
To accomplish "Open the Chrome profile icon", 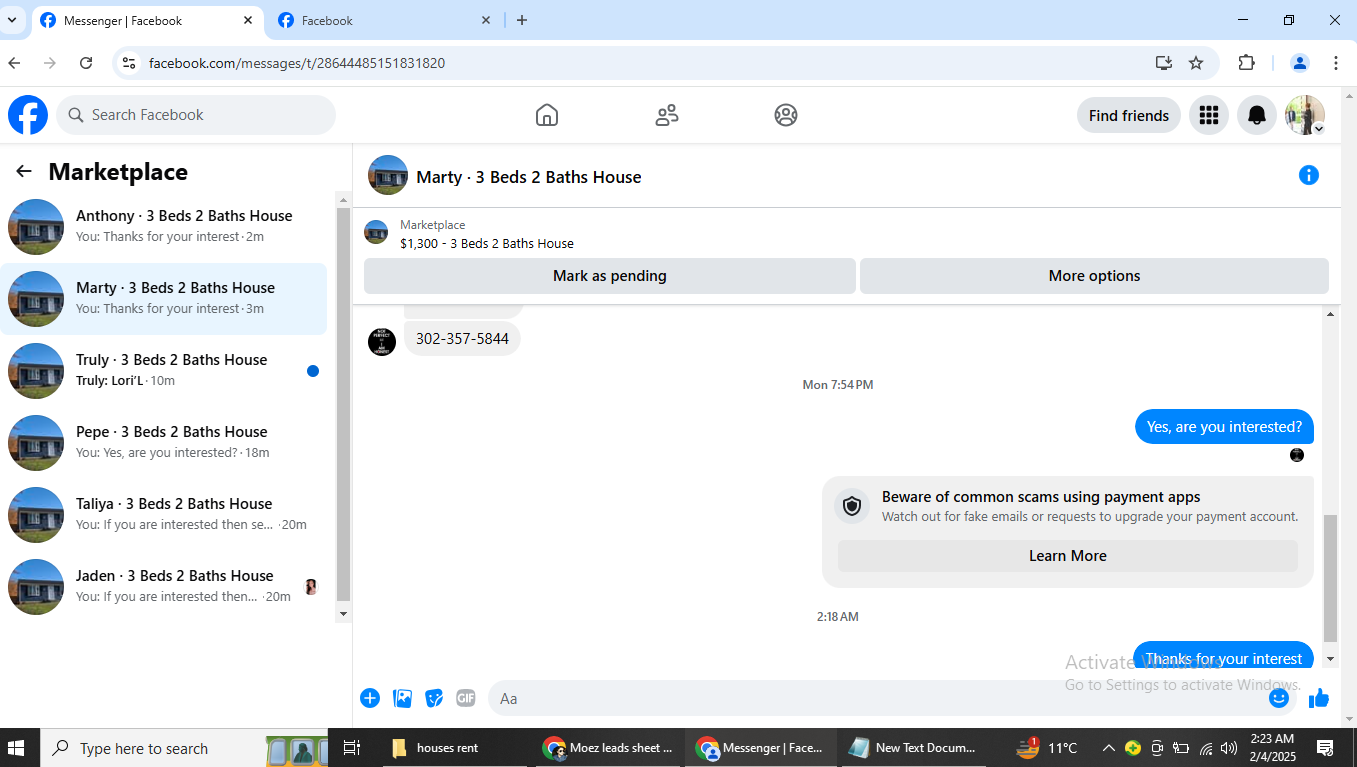I will pyautogui.click(x=1300, y=63).
